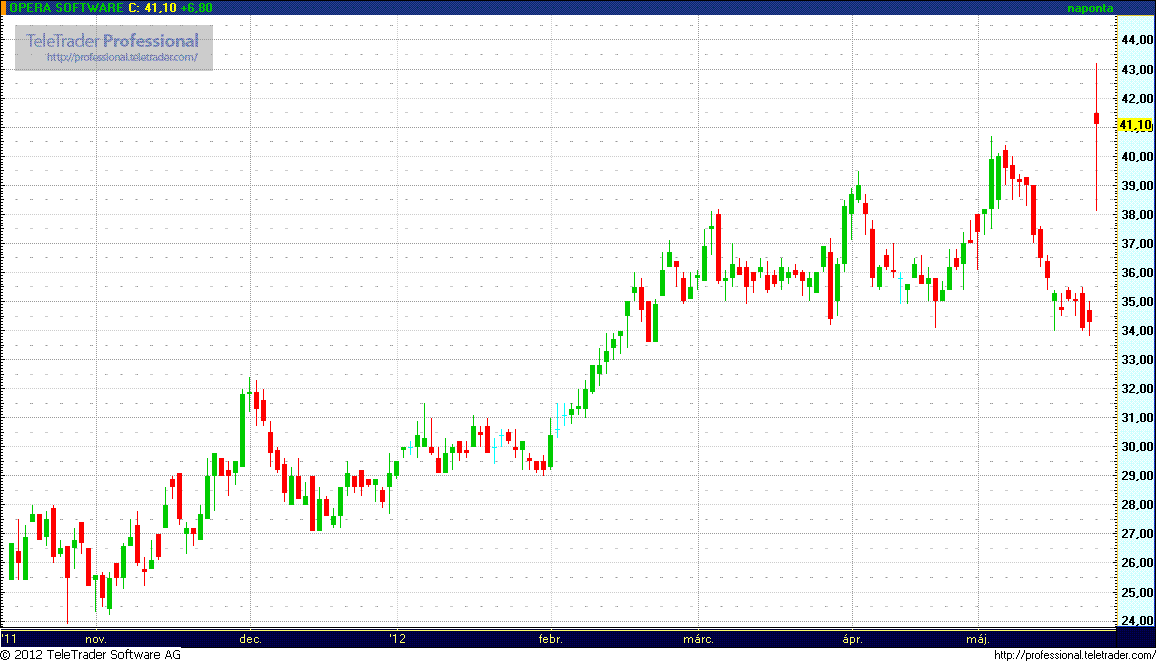The image size is (1156, 664).
Task: Click the febr. month label
Action: [x=551, y=639]
